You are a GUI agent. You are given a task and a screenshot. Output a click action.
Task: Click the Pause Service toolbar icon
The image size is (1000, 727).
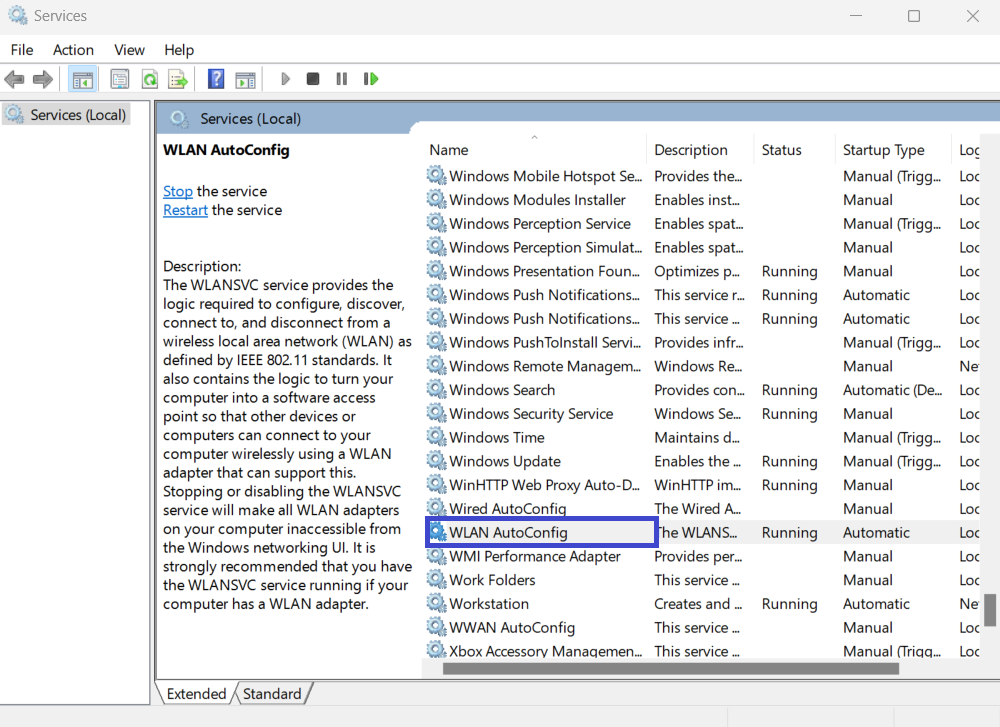(342, 79)
